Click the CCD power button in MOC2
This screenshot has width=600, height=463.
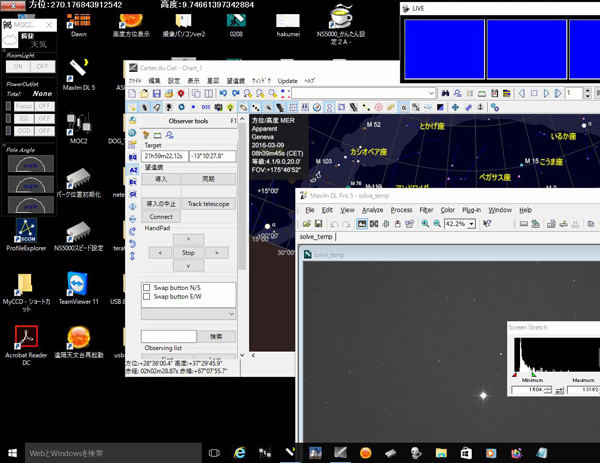pos(24,131)
